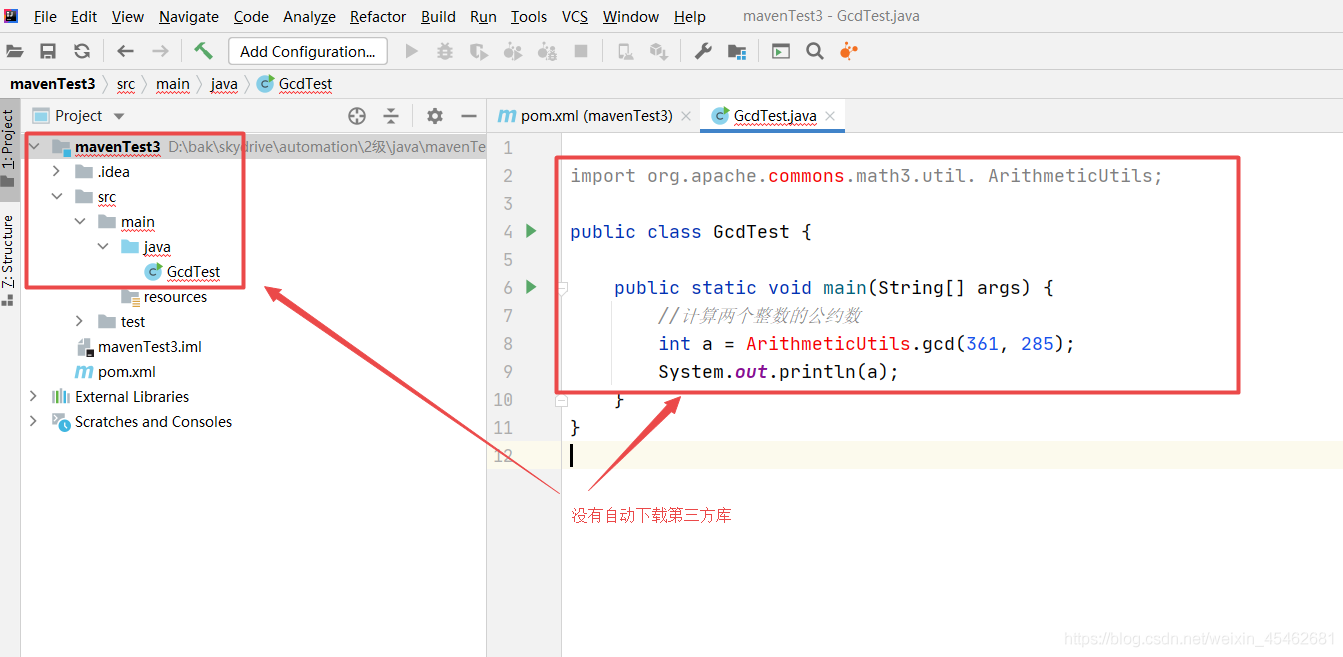This screenshot has height=657, width=1343.
Task: Click the run gutter arrow on line 4
Action: pyautogui.click(x=531, y=231)
